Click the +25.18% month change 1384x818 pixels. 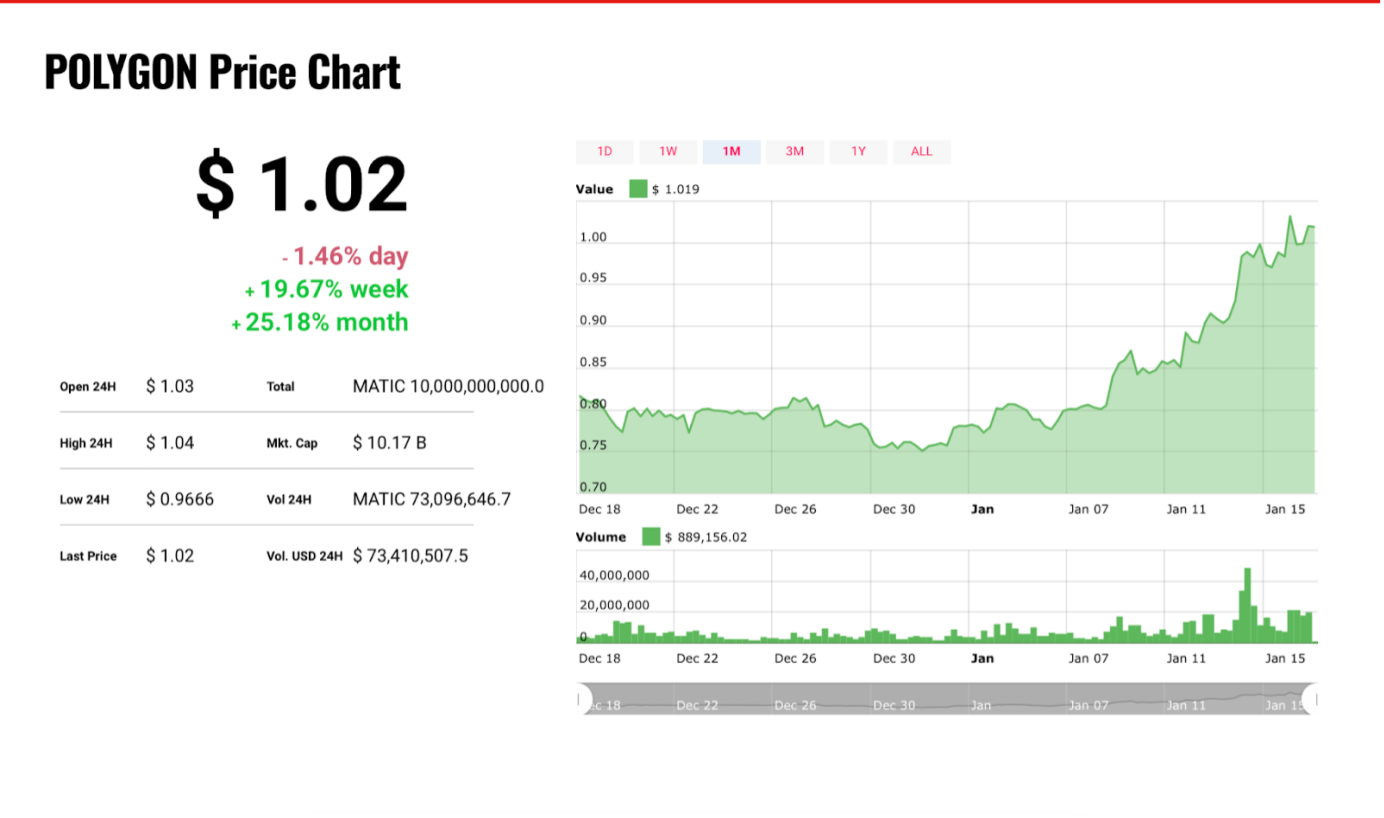click(320, 323)
